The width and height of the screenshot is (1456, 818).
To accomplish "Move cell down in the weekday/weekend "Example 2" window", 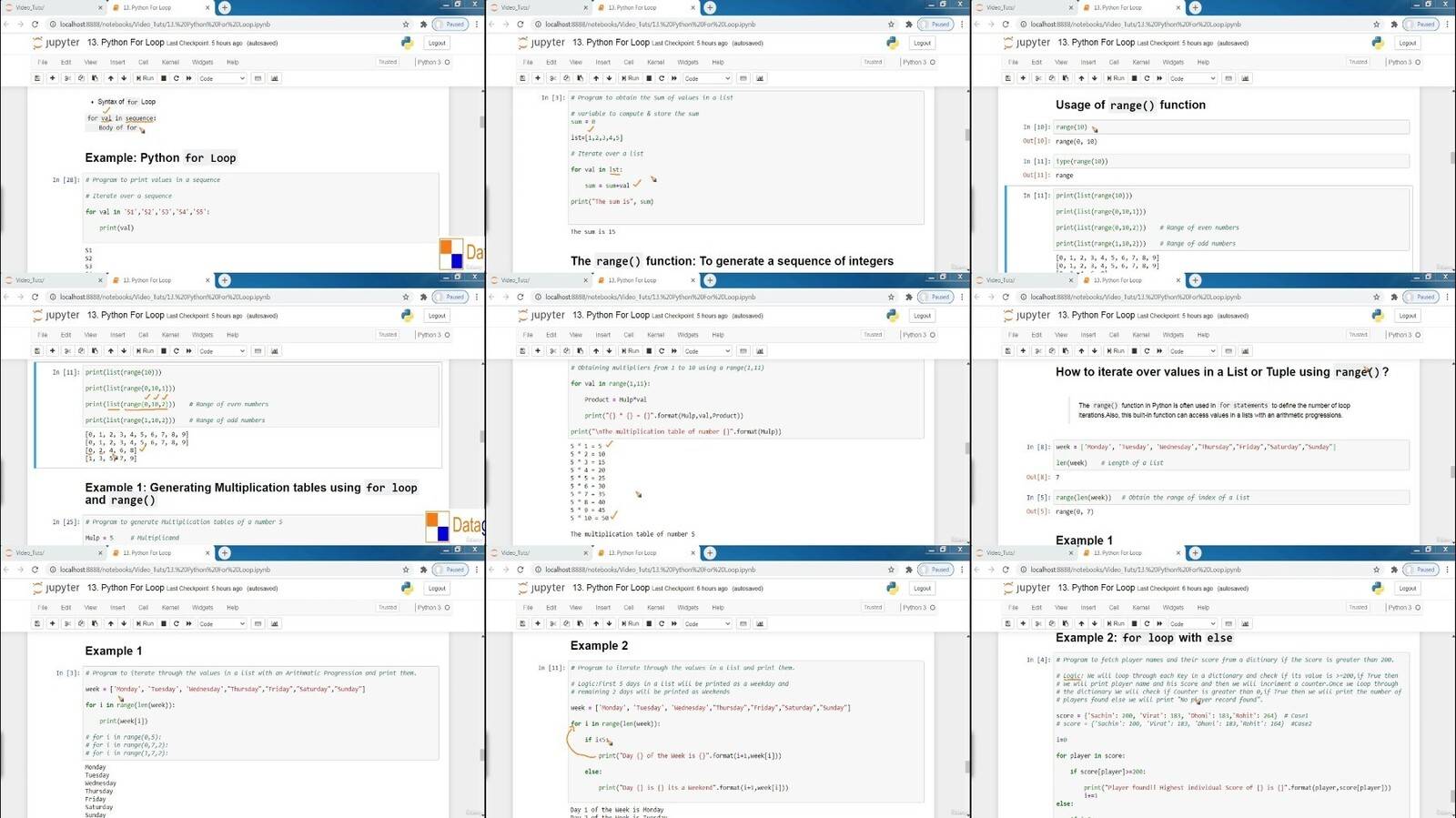I will pyautogui.click(x=610, y=624).
